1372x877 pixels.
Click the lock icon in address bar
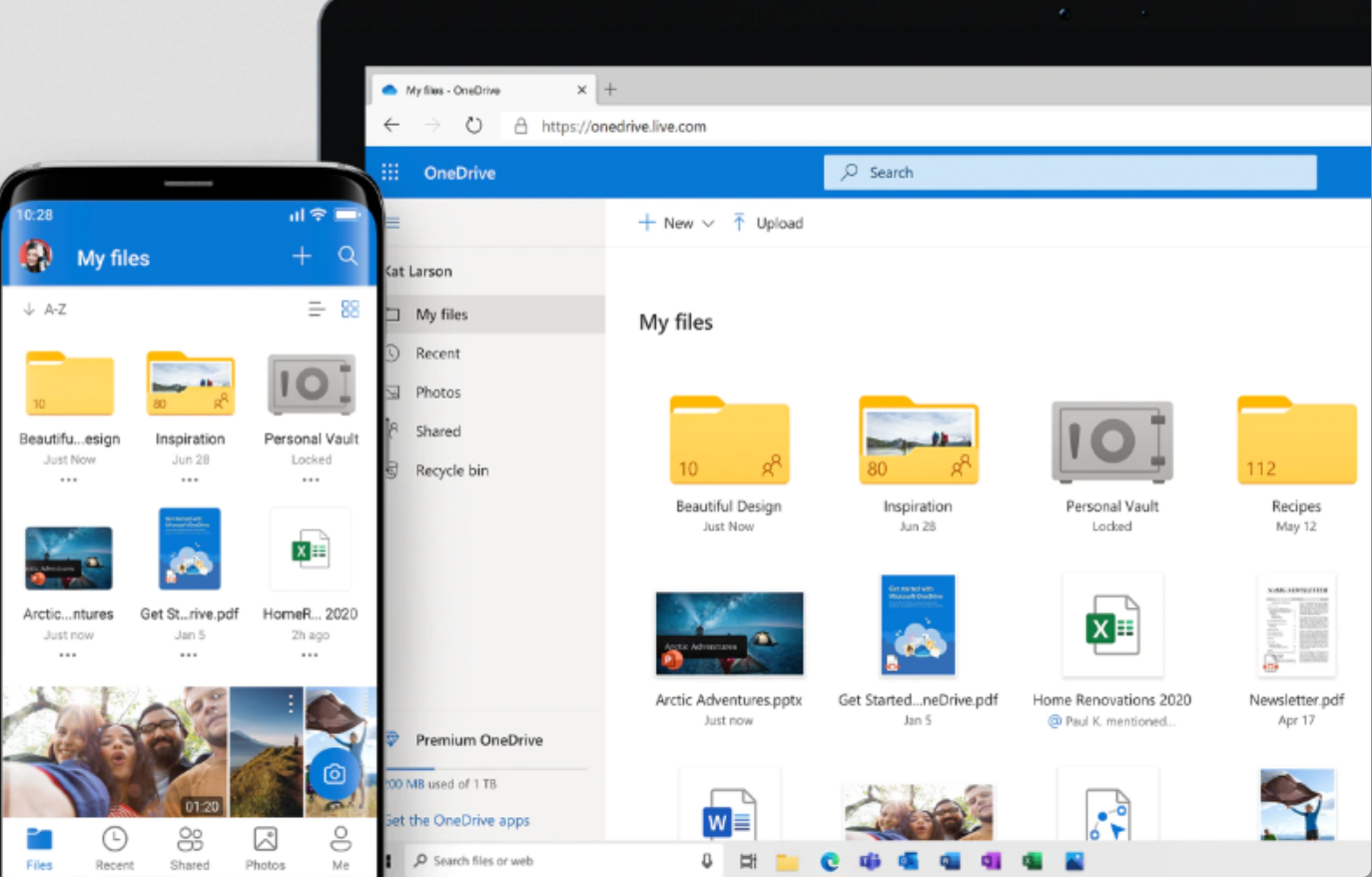pos(520,126)
